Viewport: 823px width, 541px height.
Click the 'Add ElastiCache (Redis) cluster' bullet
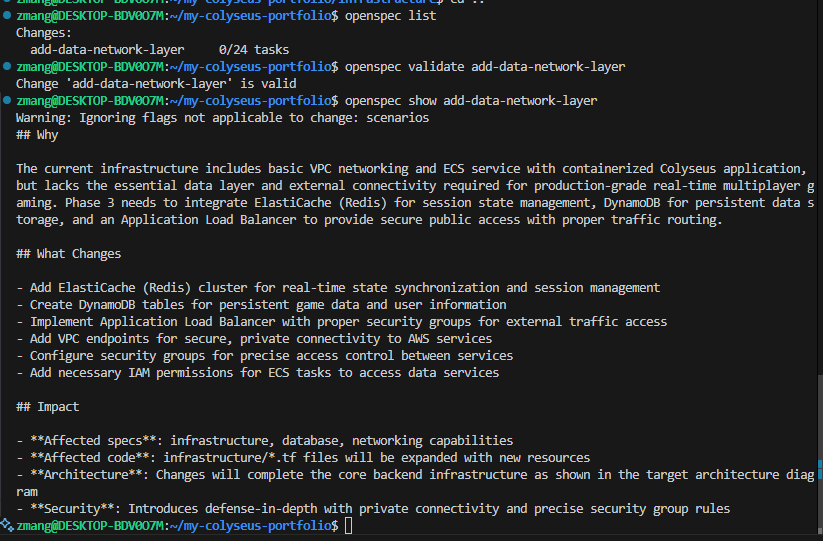pyautogui.click(x=338, y=288)
